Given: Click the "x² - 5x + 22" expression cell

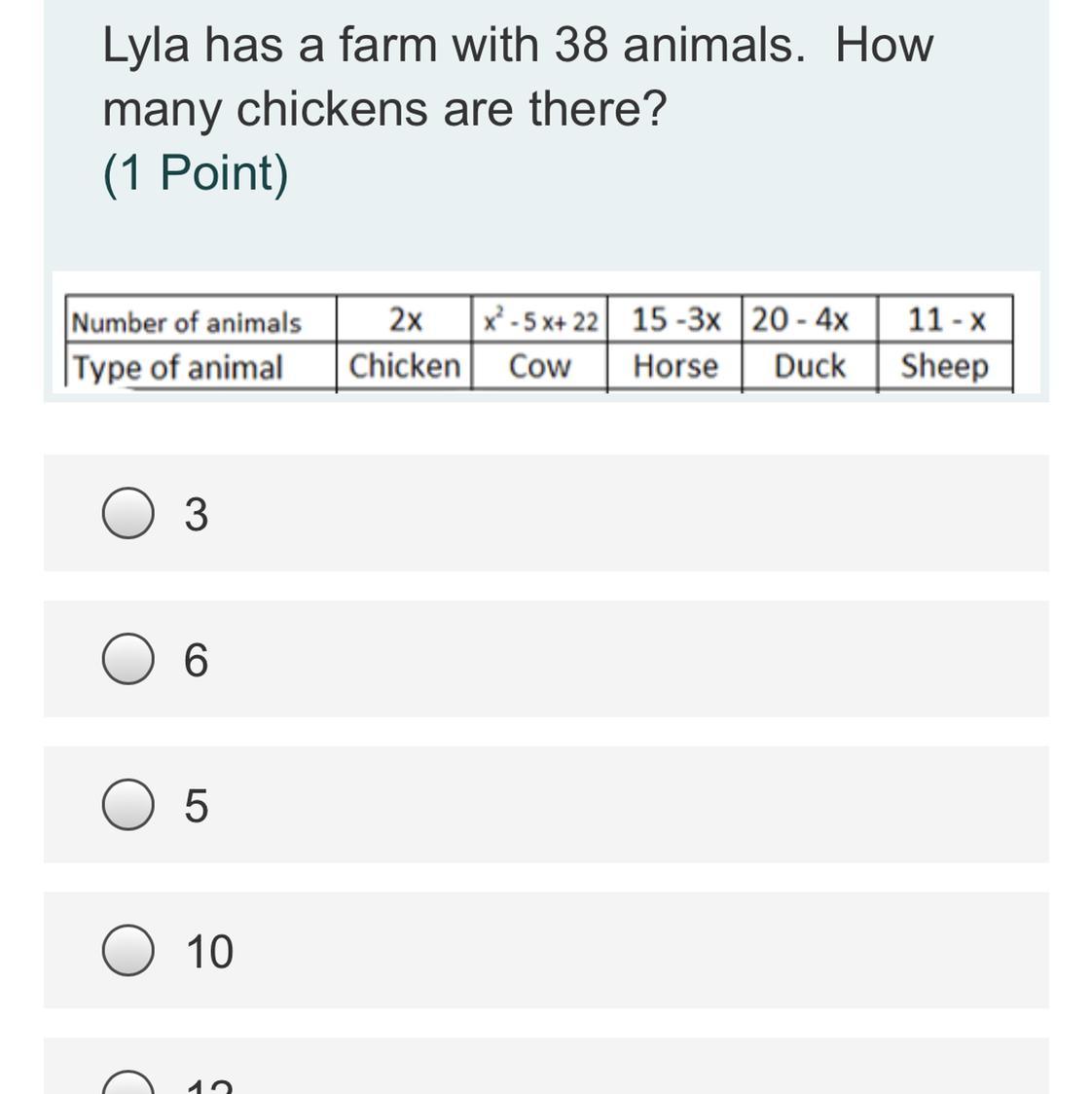Looking at the screenshot, I should click(540, 319).
